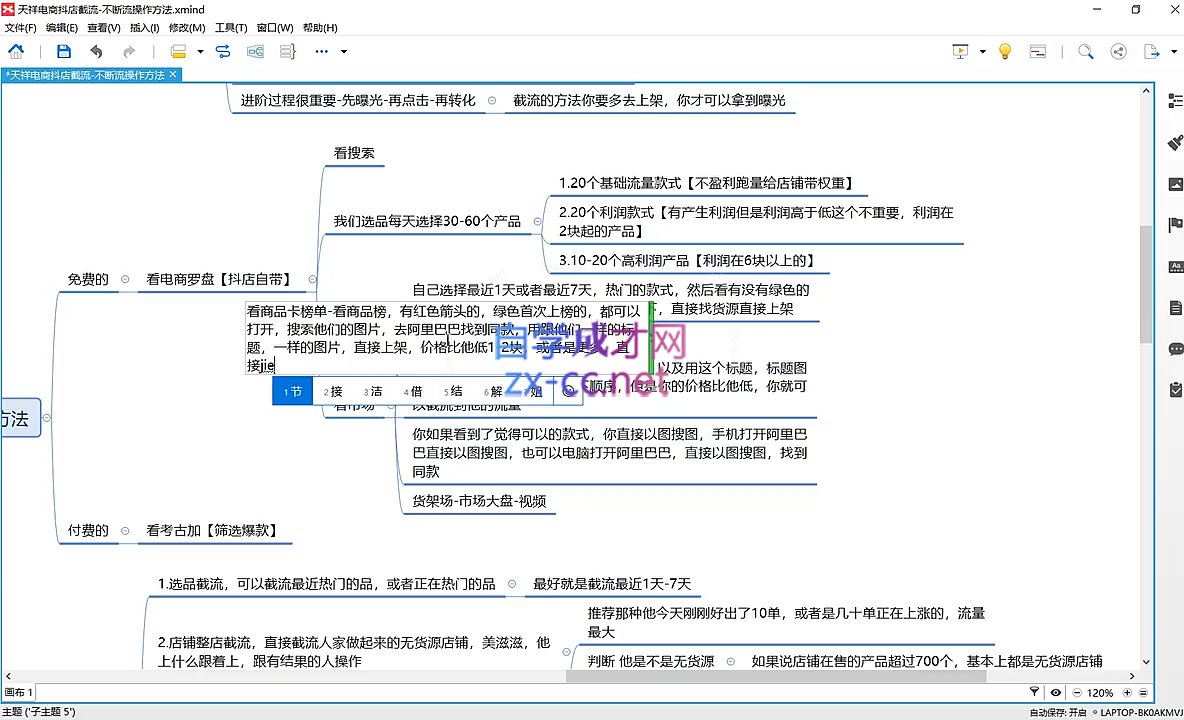
Task: Collapse the 付费的 branch
Action: 125,531
